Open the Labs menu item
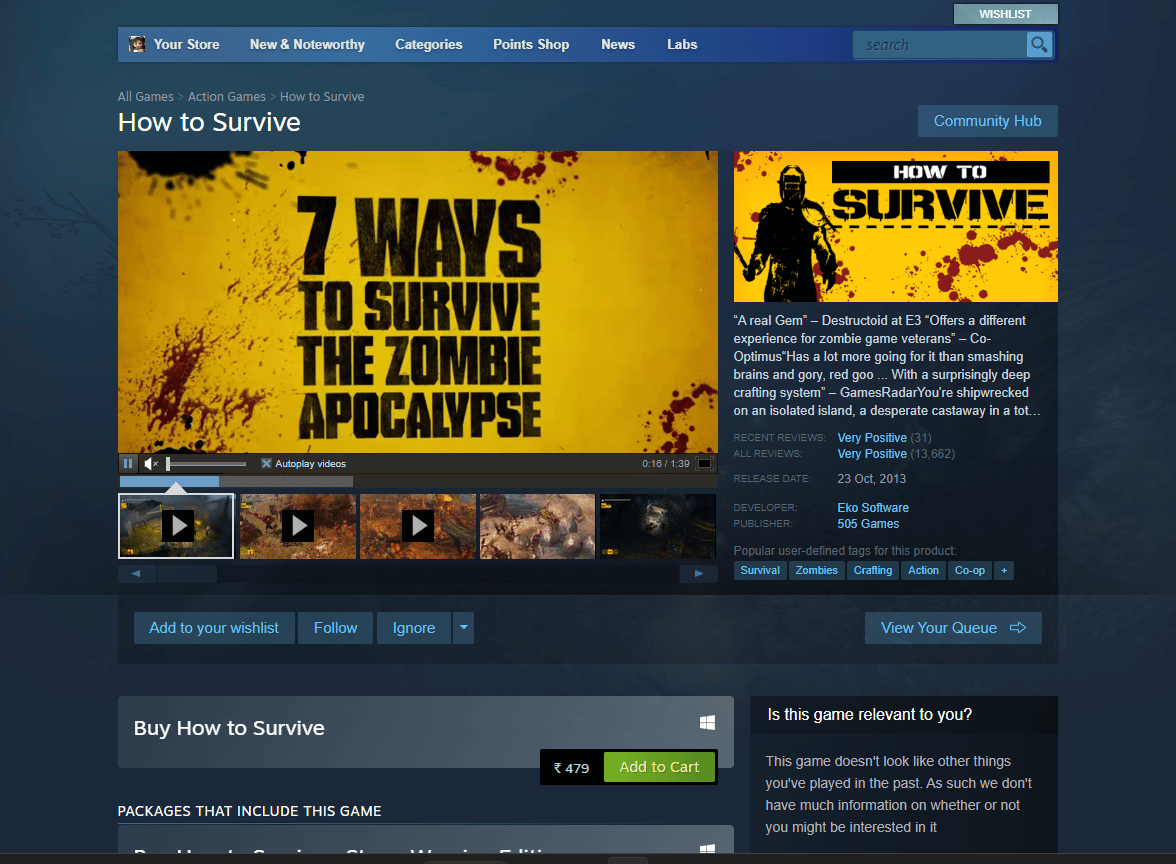The width and height of the screenshot is (1176, 864). coord(682,44)
